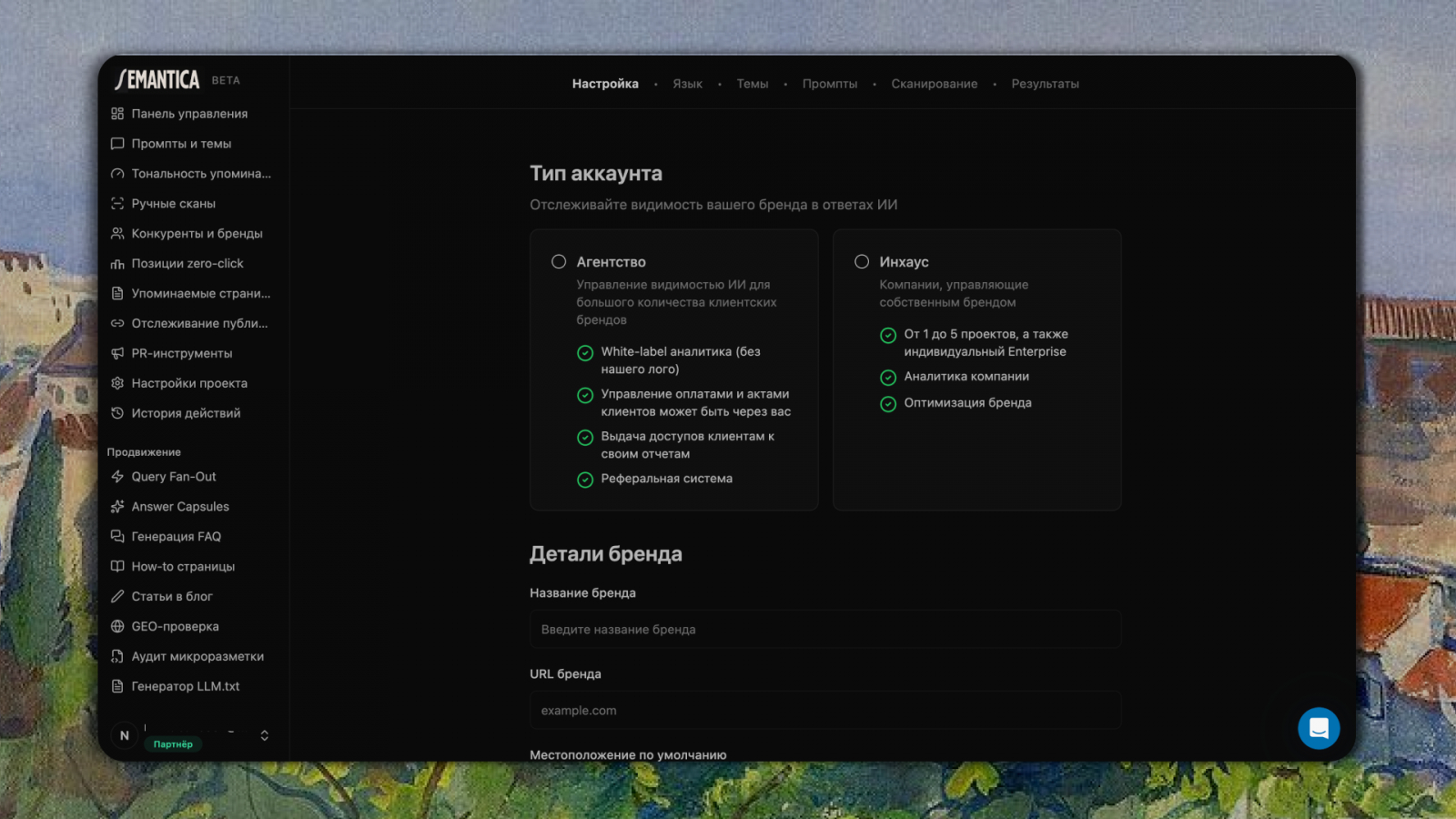Image resolution: width=1456 pixels, height=819 pixels.
Task: Open Промпты и темы chat icon
Action: click(117, 144)
